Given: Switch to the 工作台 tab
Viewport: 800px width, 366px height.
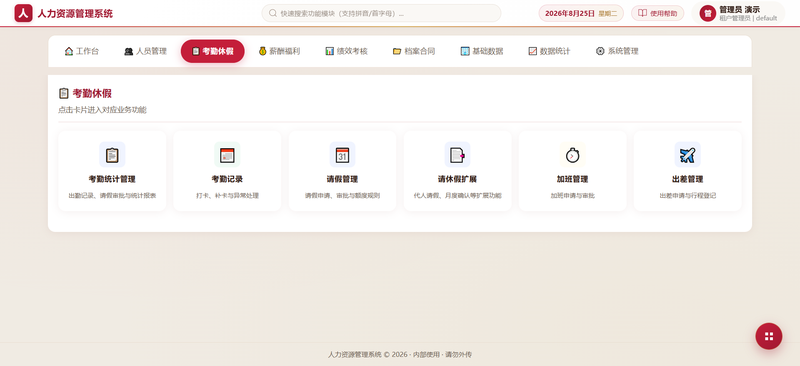Looking at the screenshot, I should click(82, 51).
